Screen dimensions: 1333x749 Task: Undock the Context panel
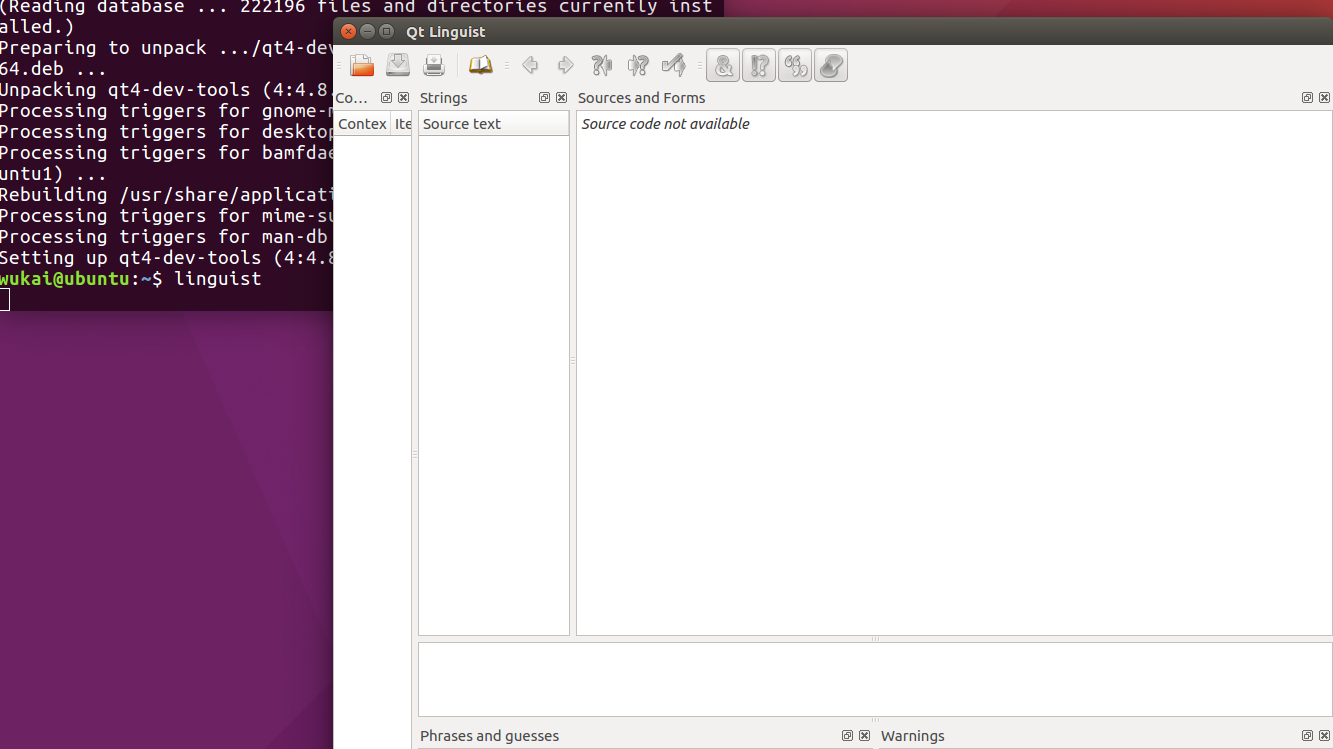[386, 97]
